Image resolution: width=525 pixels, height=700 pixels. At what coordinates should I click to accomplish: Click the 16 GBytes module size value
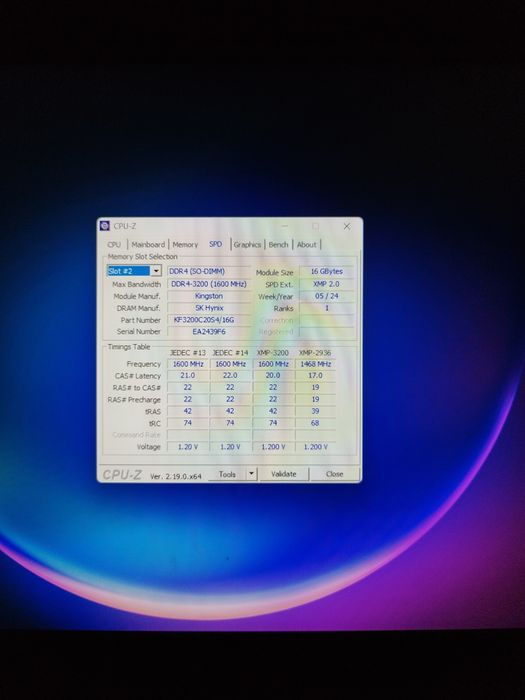coord(327,271)
